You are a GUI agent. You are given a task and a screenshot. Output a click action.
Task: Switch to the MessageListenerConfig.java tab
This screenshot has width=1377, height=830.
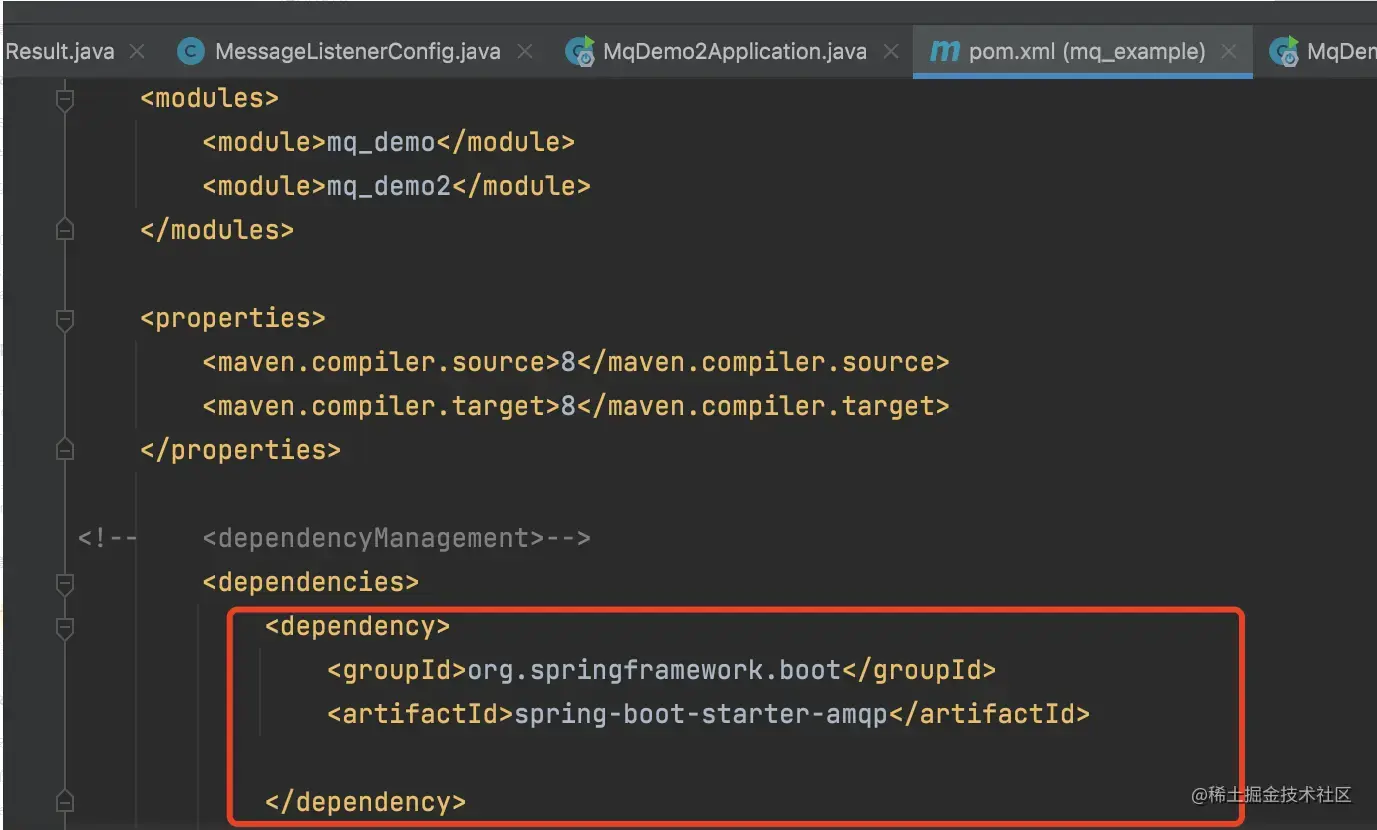point(357,52)
